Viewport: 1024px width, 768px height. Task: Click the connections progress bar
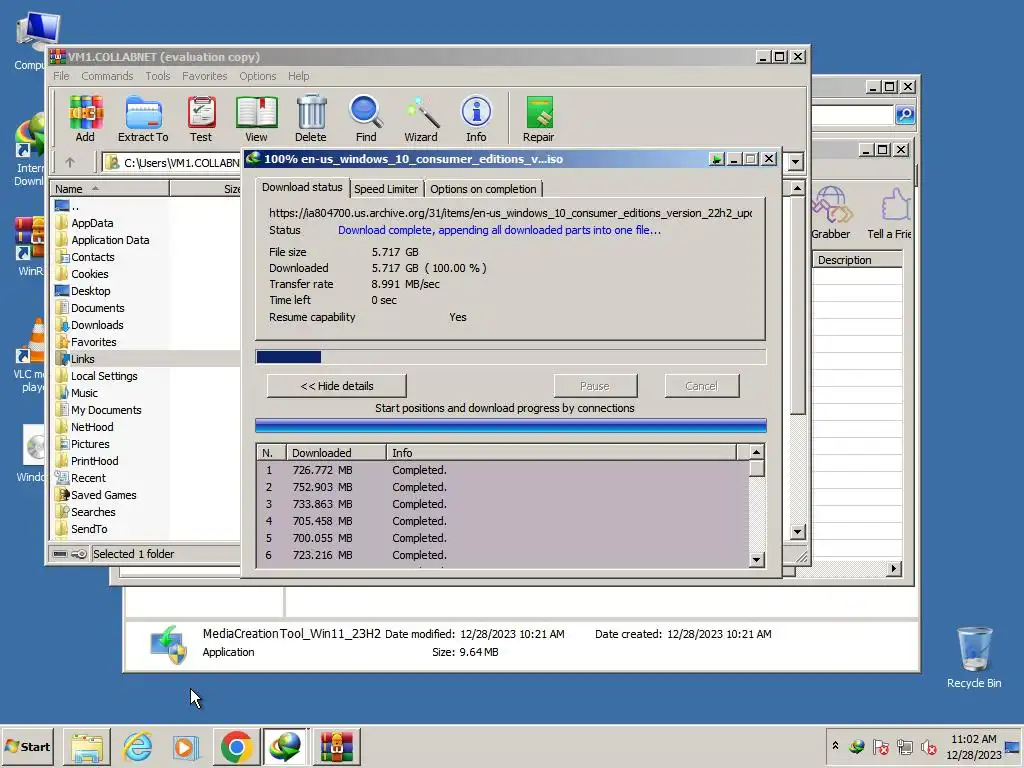point(511,426)
